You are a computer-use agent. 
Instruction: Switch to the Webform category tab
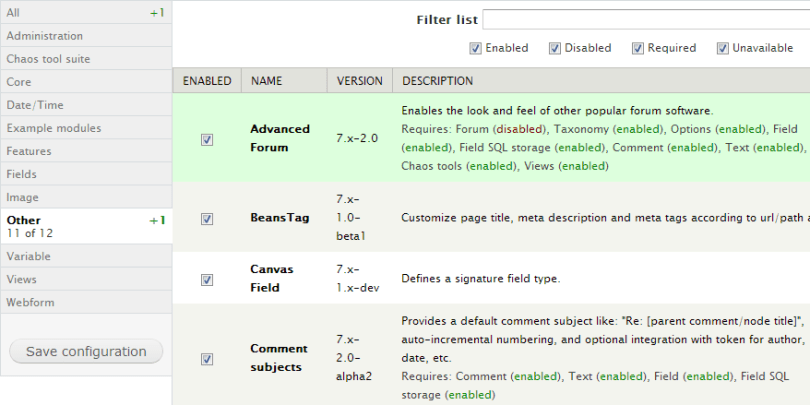[x=85, y=302]
